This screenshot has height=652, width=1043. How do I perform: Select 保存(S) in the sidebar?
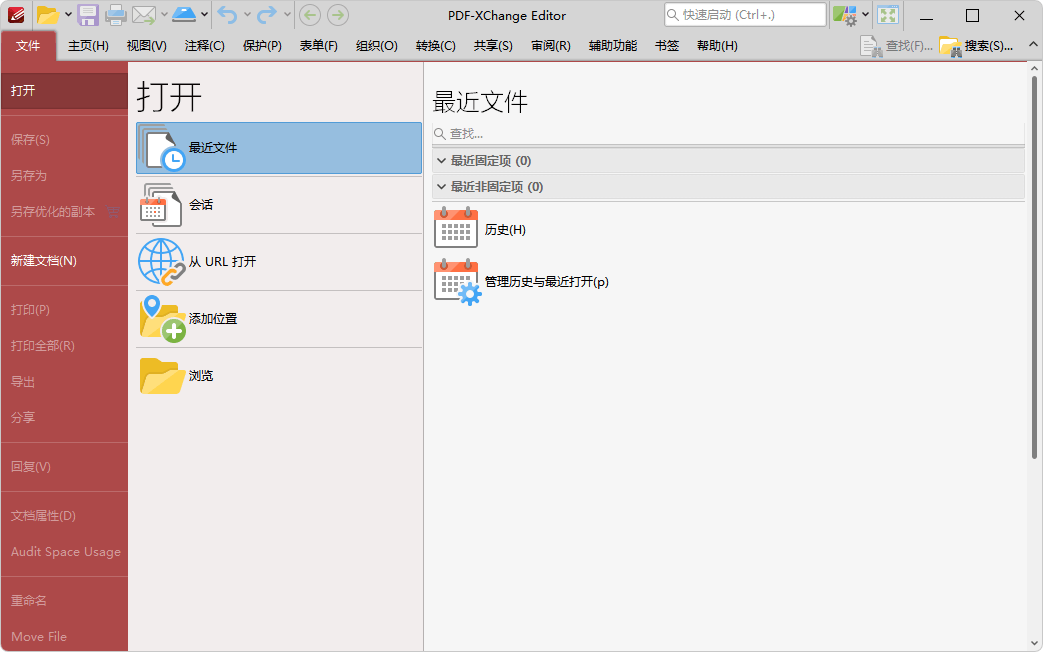(65, 140)
